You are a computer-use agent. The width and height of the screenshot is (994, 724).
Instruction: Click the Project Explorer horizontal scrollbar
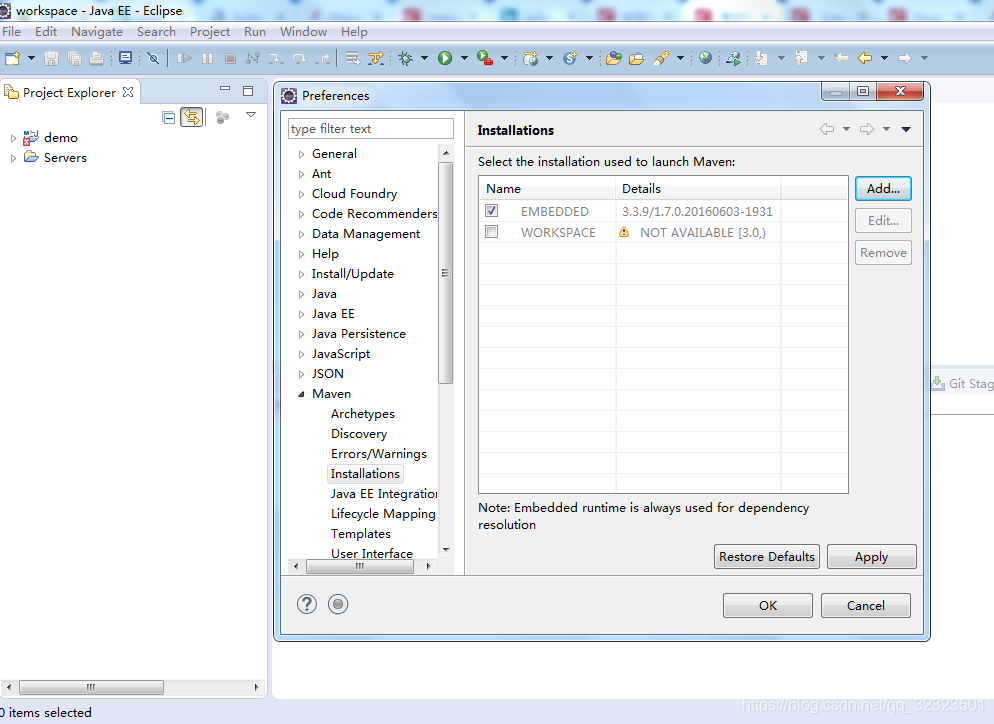(x=91, y=687)
